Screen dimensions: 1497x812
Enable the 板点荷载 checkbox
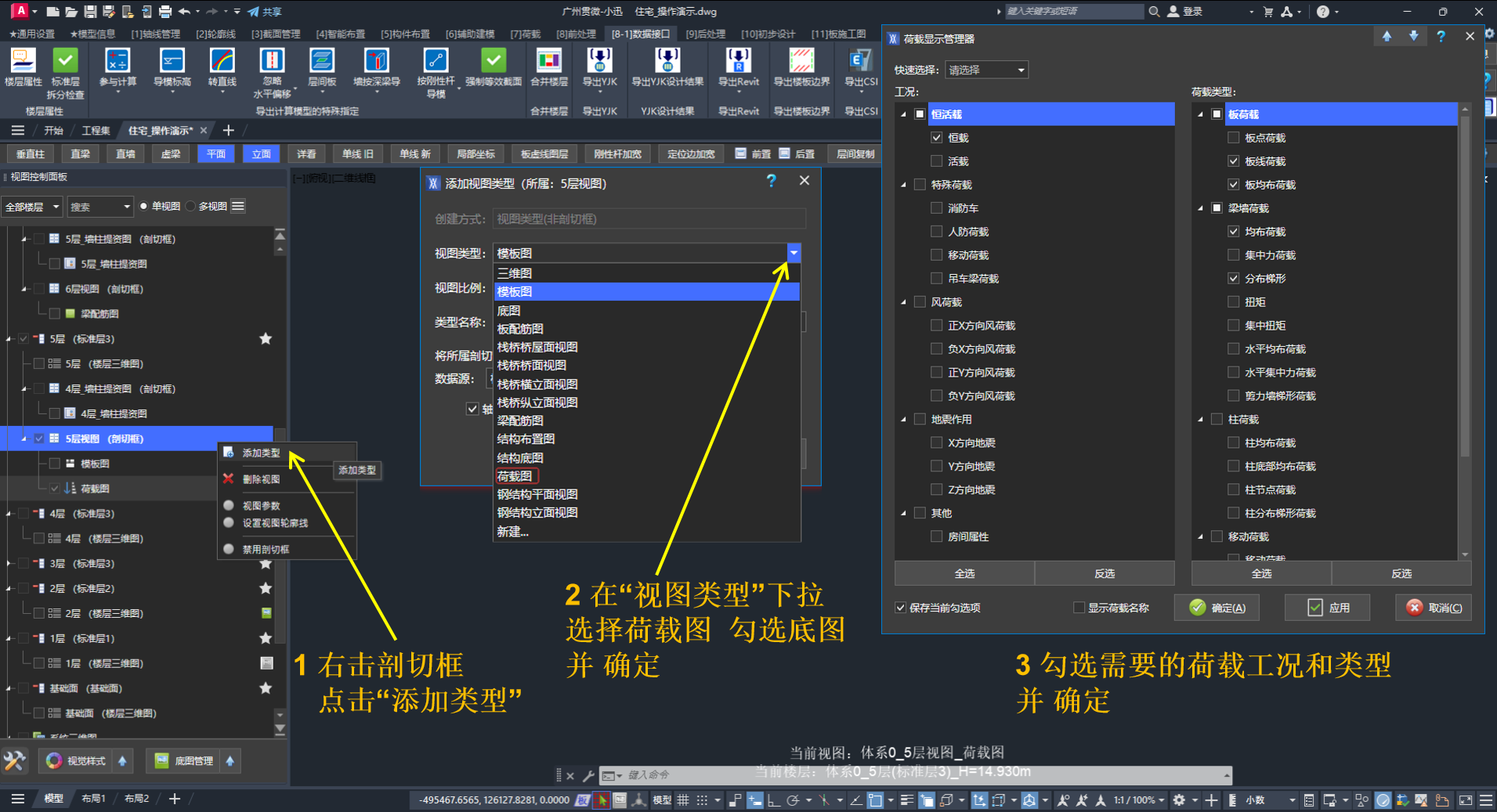click(1233, 138)
